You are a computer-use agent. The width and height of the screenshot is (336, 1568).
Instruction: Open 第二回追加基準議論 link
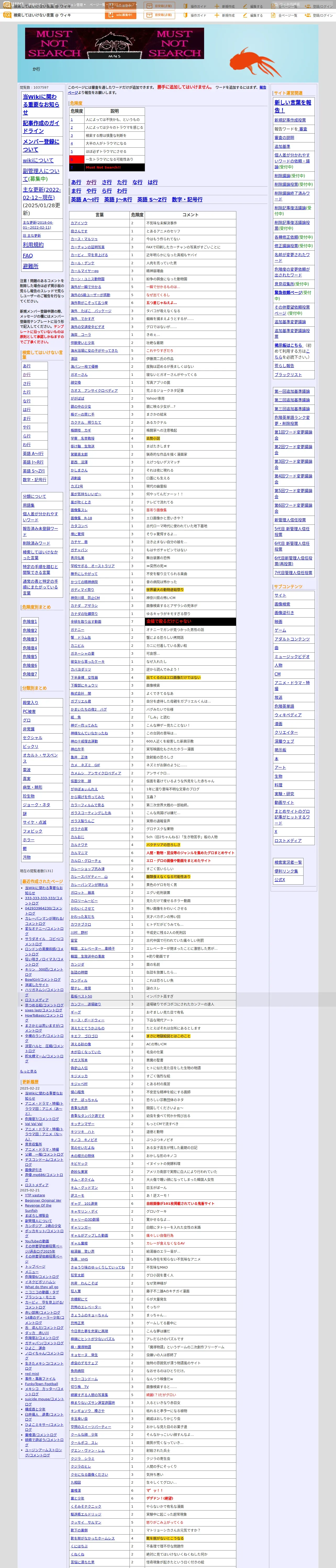[292, 400]
